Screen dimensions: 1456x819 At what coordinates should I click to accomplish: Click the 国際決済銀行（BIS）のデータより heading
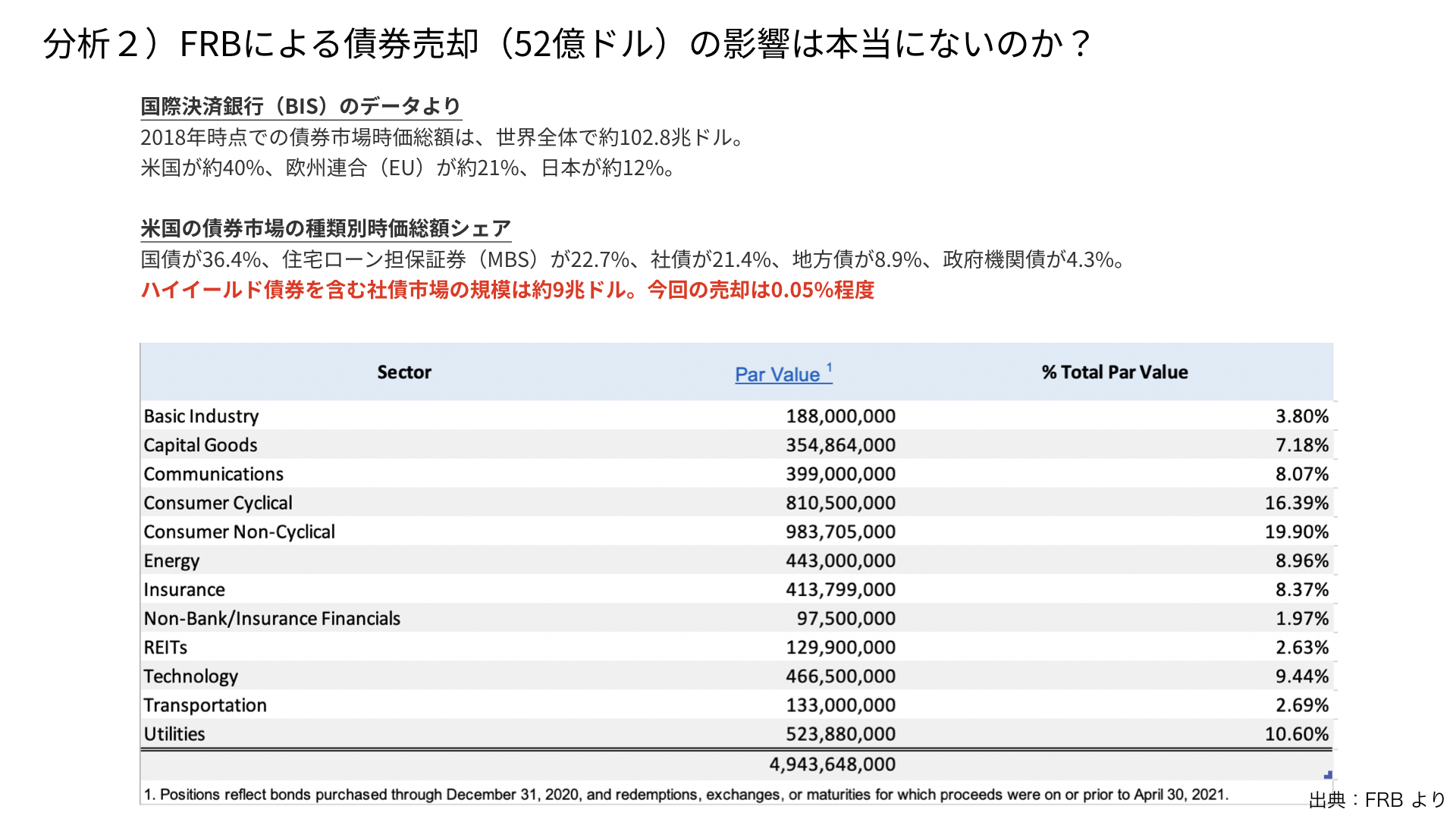pos(301,106)
